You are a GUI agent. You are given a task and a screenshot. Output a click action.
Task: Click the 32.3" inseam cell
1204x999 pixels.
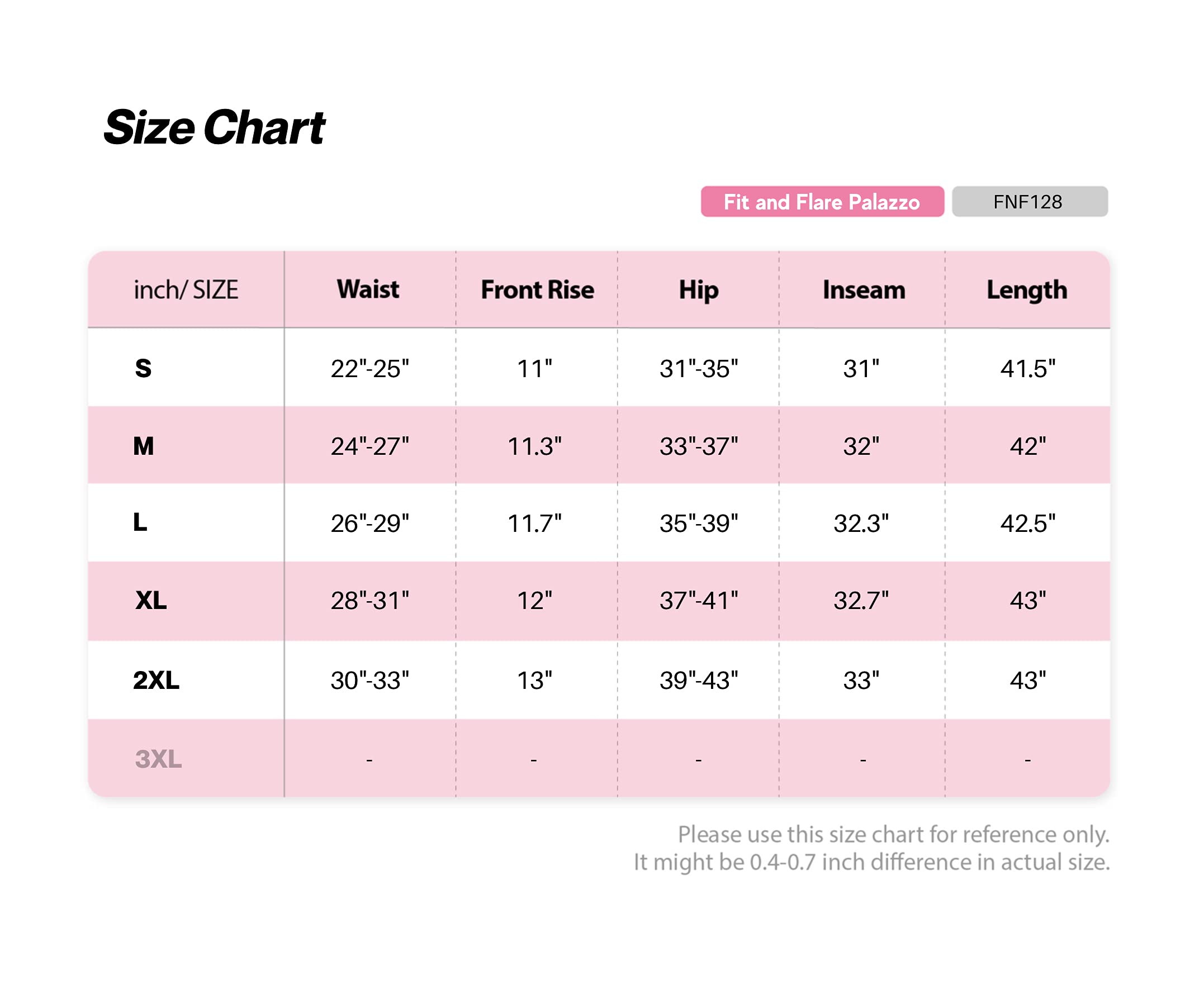(x=861, y=524)
